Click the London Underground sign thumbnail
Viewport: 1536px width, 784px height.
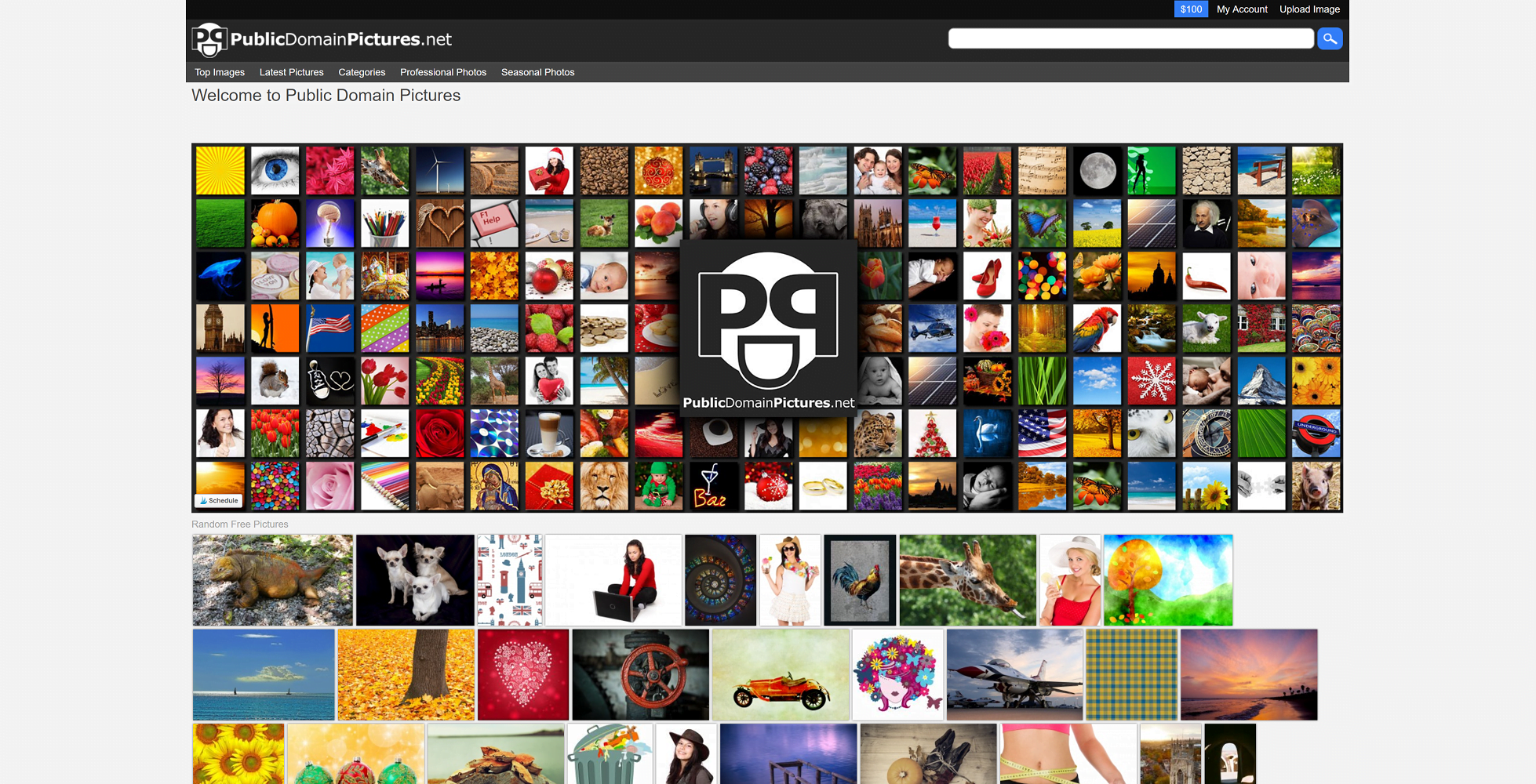click(x=1316, y=433)
